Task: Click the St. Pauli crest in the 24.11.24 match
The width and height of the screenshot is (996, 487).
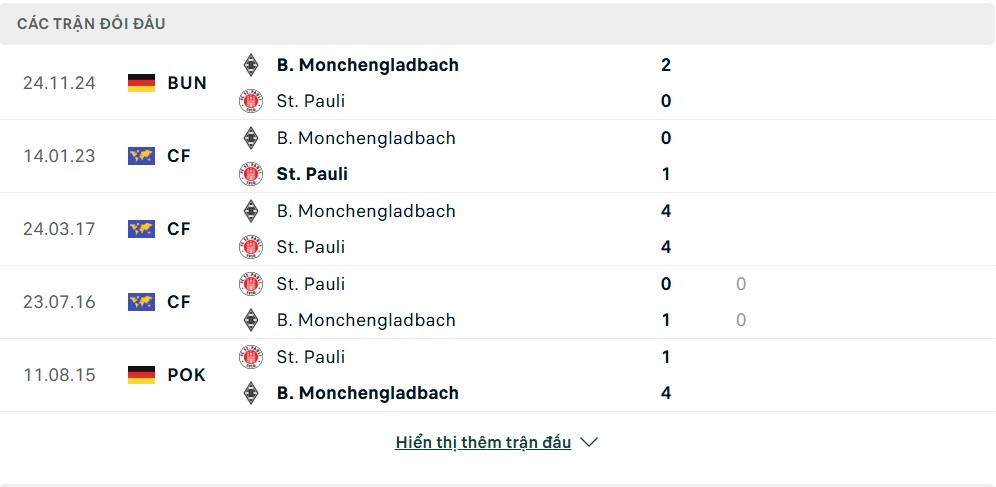Action: coord(251,102)
